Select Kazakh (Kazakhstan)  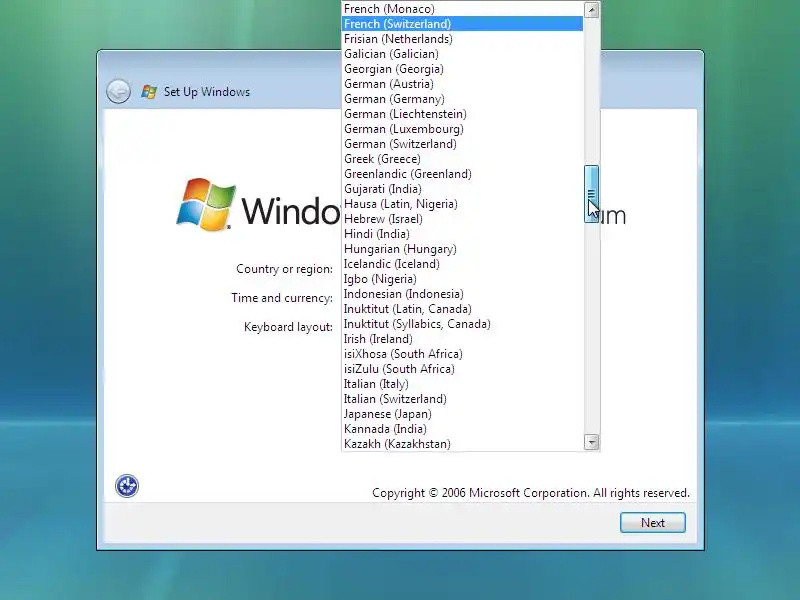tap(462, 444)
